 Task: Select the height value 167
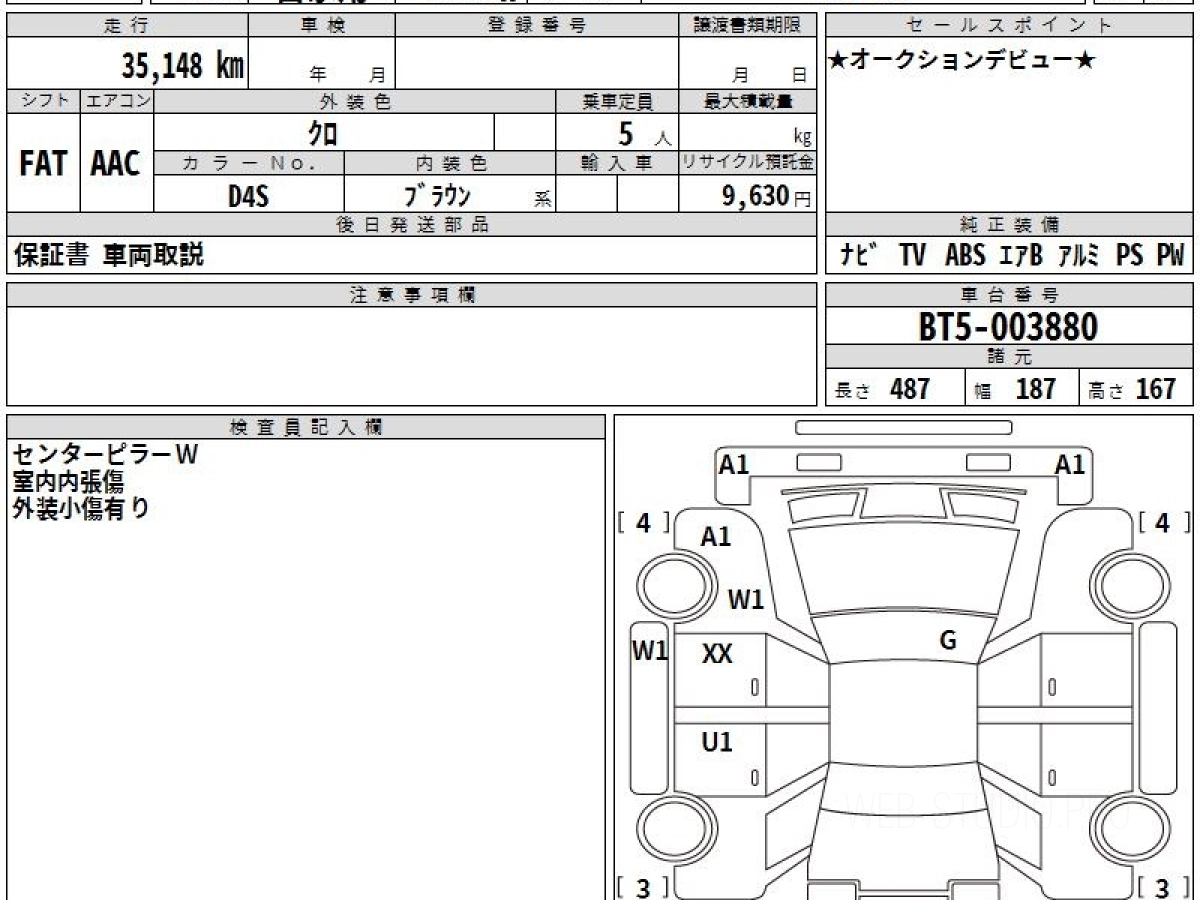pos(1155,389)
